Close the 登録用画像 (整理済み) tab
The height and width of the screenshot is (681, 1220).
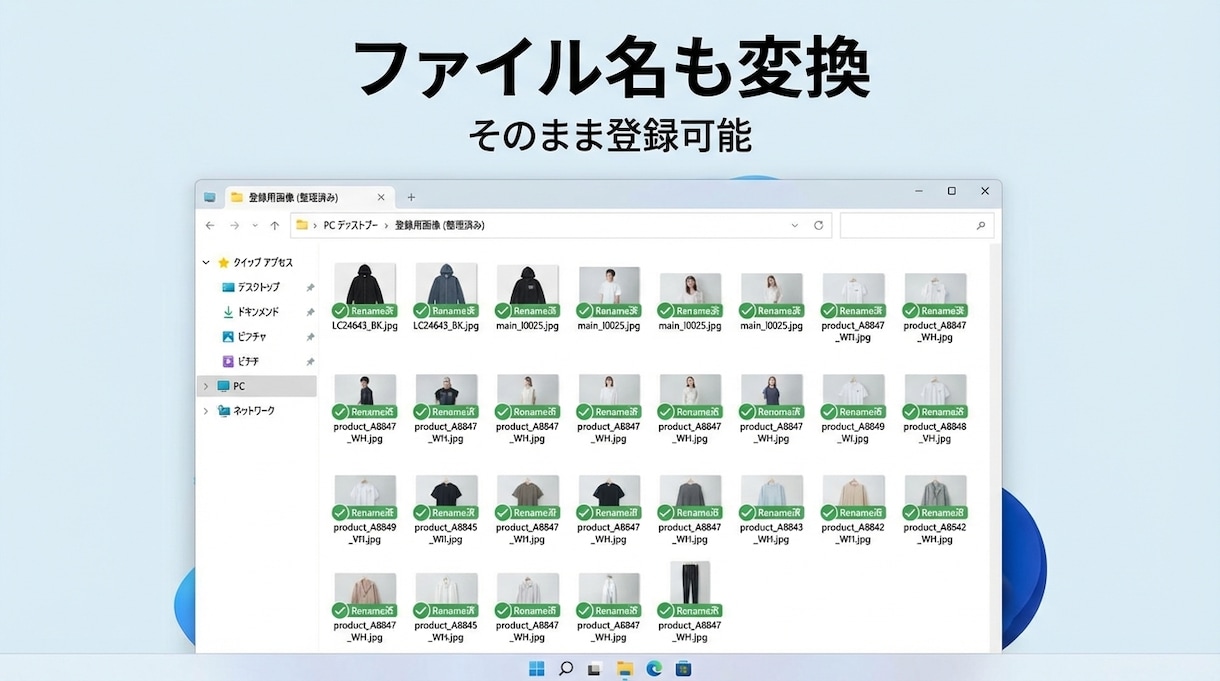click(x=381, y=197)
